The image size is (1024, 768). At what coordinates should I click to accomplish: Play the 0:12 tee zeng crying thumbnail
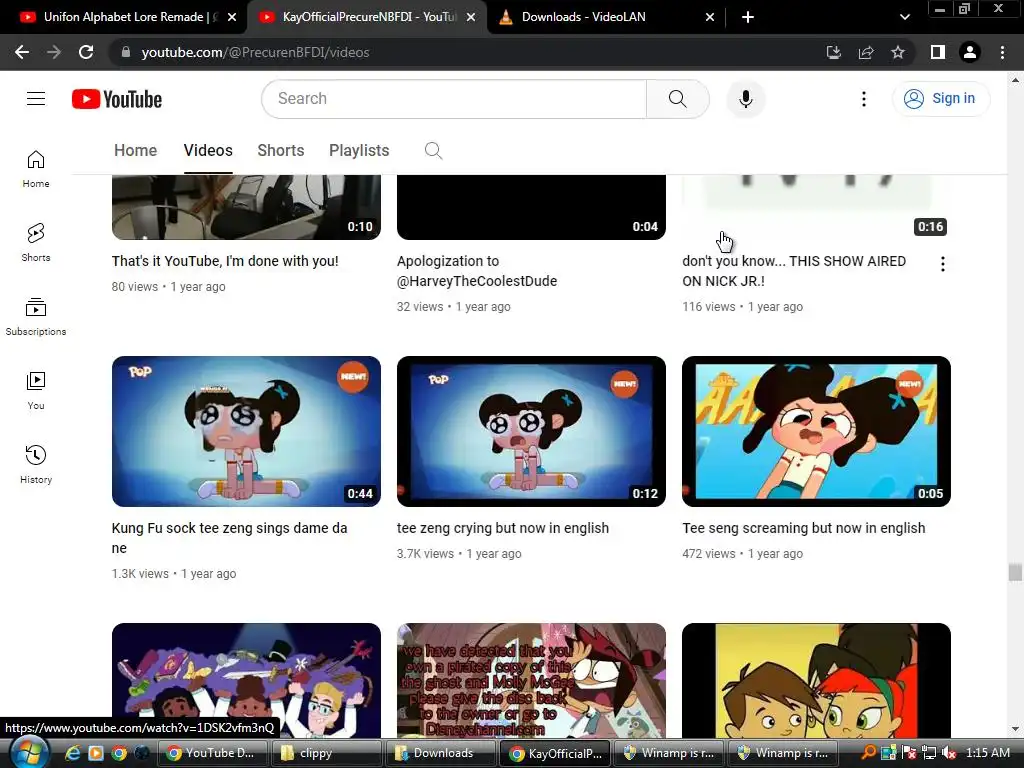(531, 431)
